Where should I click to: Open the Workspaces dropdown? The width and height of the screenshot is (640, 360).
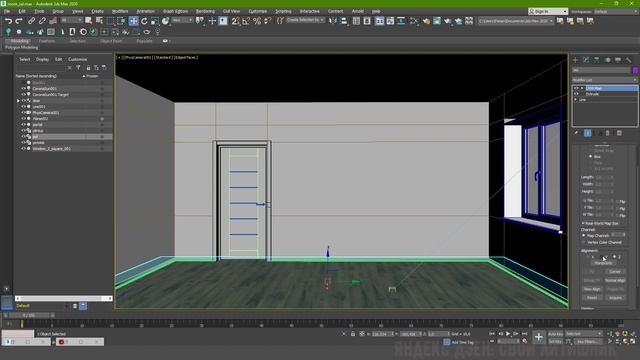point(615,11)
